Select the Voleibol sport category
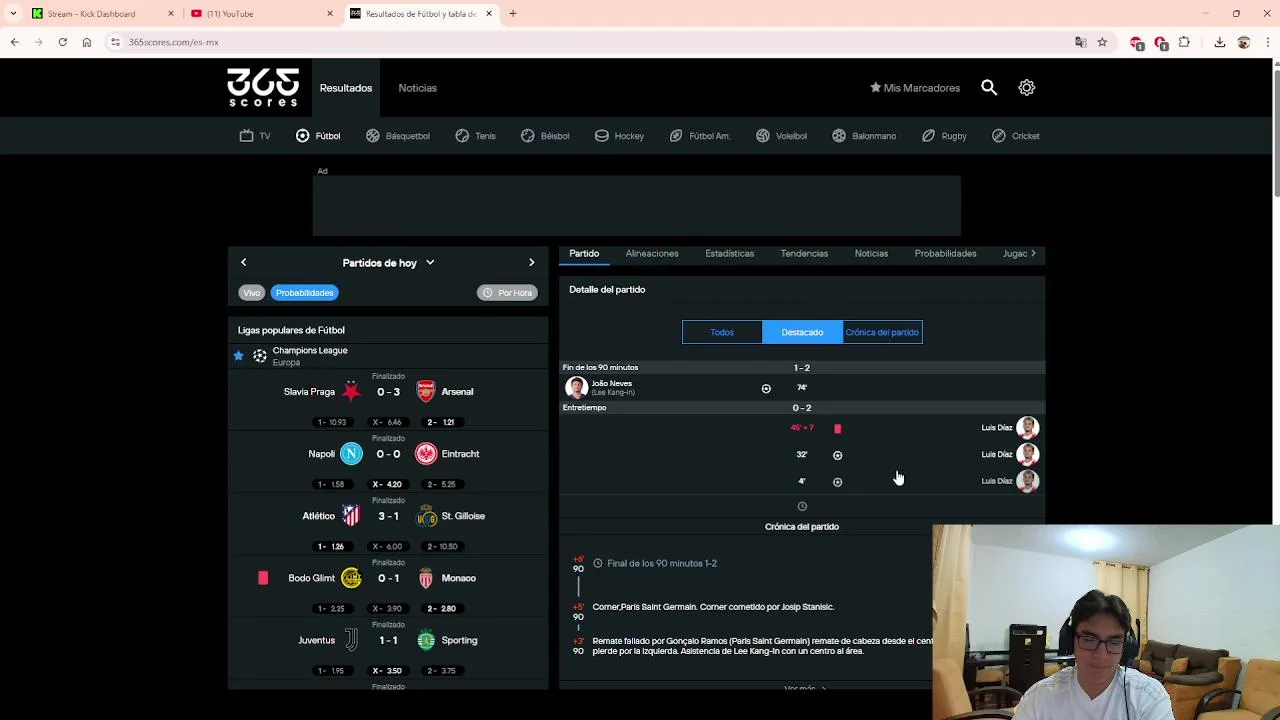 (781, 136)
